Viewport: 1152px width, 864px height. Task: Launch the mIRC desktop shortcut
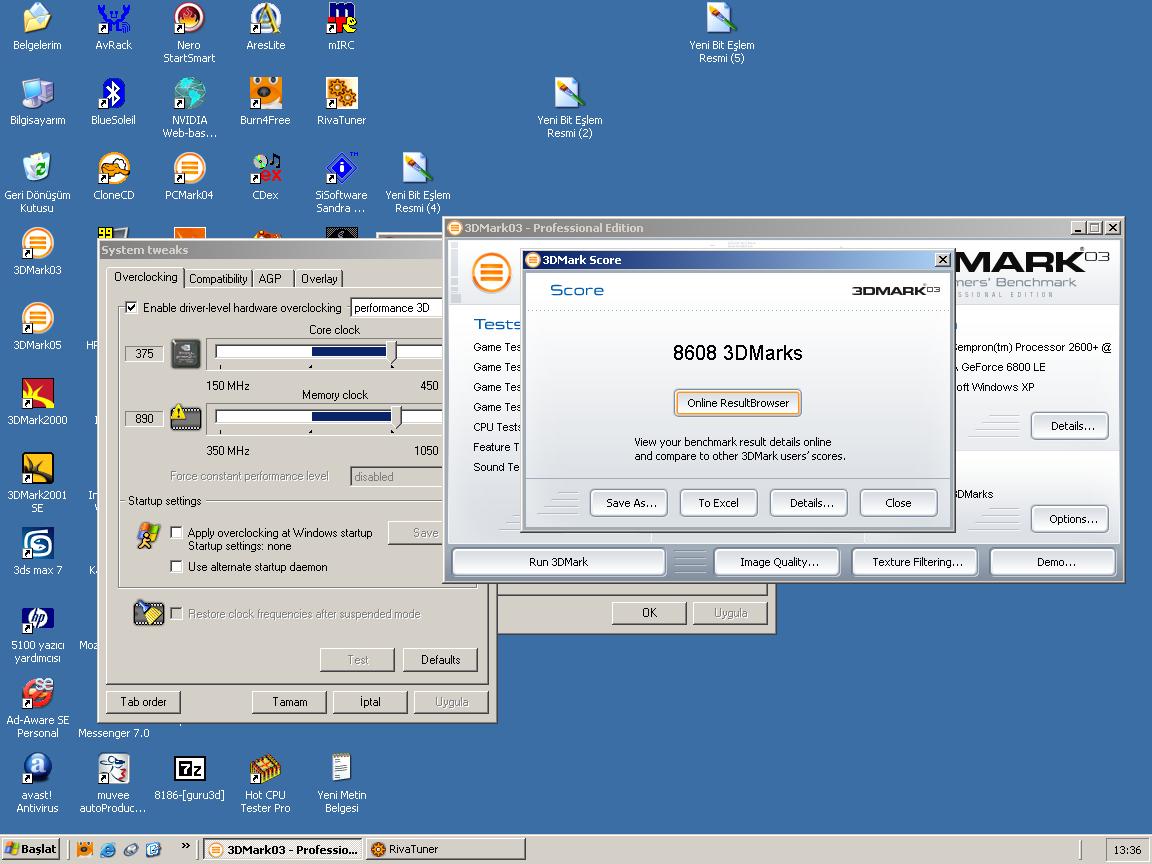click(342, 20)
